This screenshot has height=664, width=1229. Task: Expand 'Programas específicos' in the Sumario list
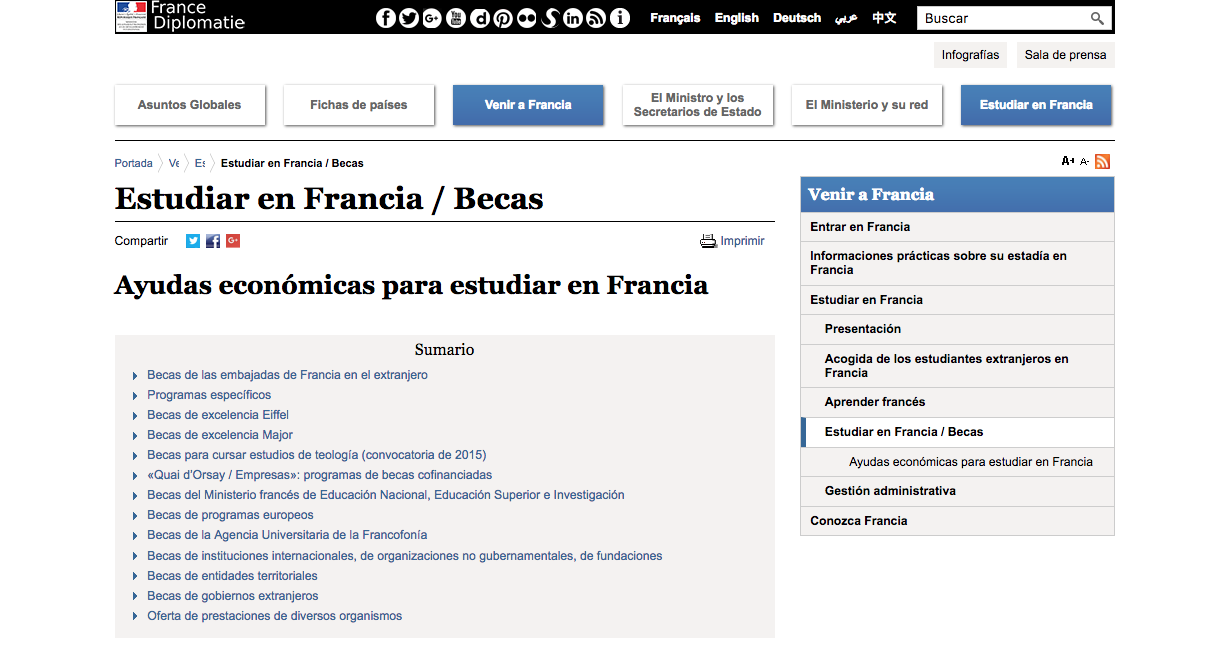210,394
